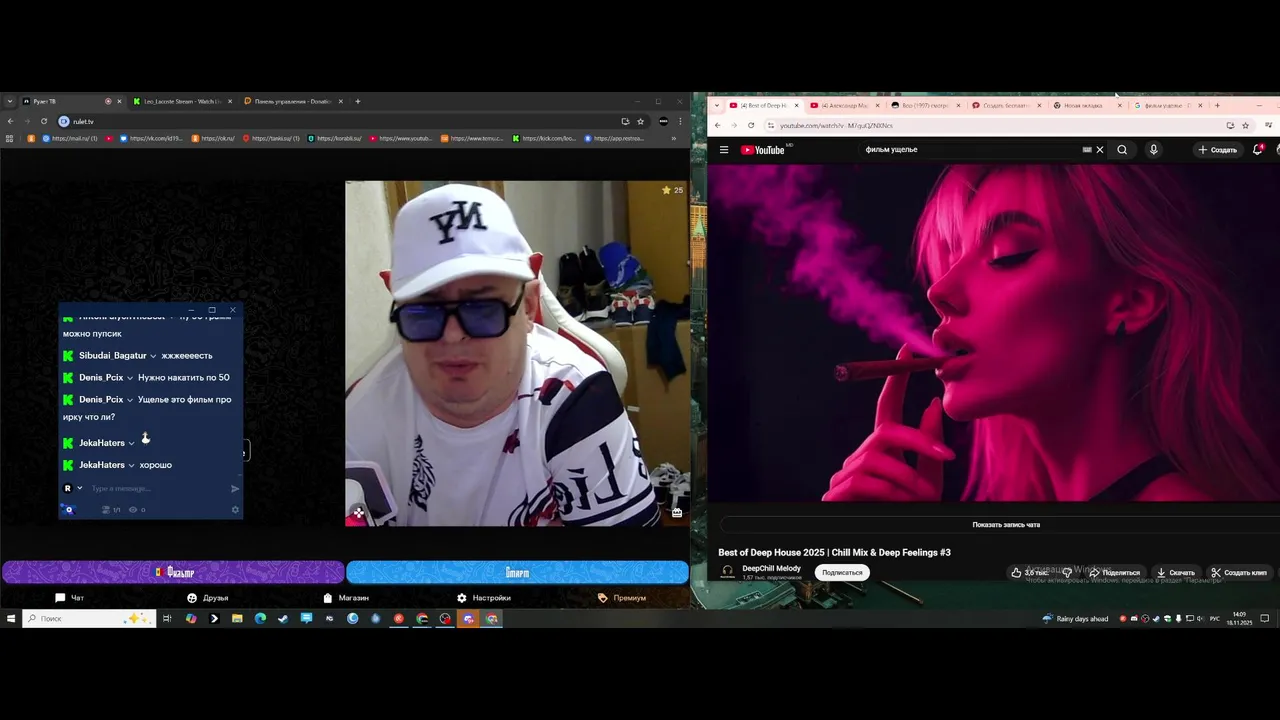The height and width of the screenshot is (720, 1280).
Task: Switch to the Новая вкладка tab
Action: (x=1087, y=105)
